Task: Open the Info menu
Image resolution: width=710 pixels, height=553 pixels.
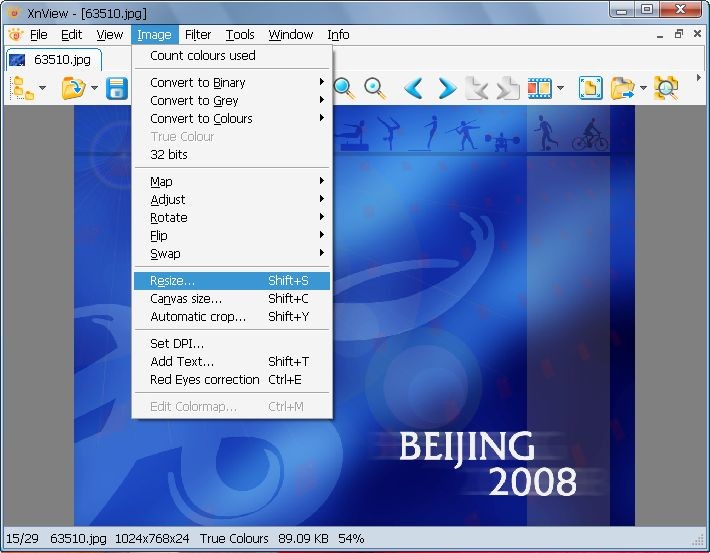Action: [x=338, y=34]
